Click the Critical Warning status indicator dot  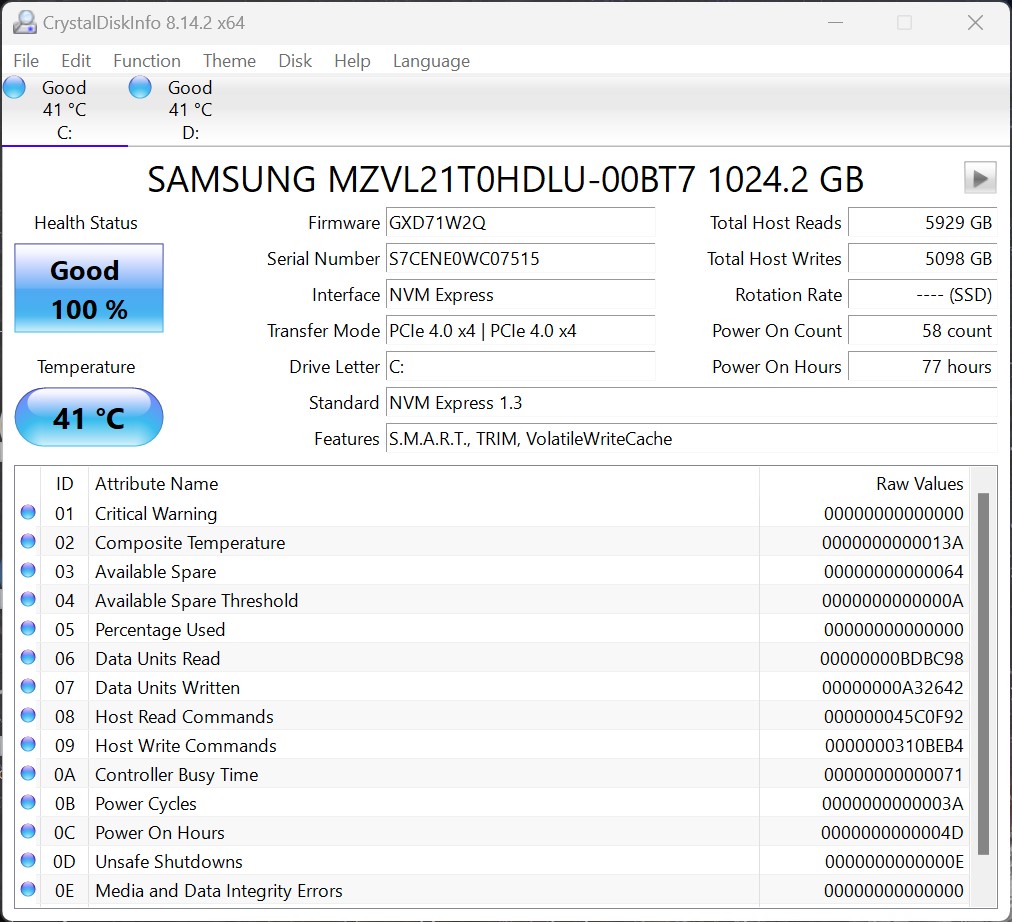(x=28, y=513)
